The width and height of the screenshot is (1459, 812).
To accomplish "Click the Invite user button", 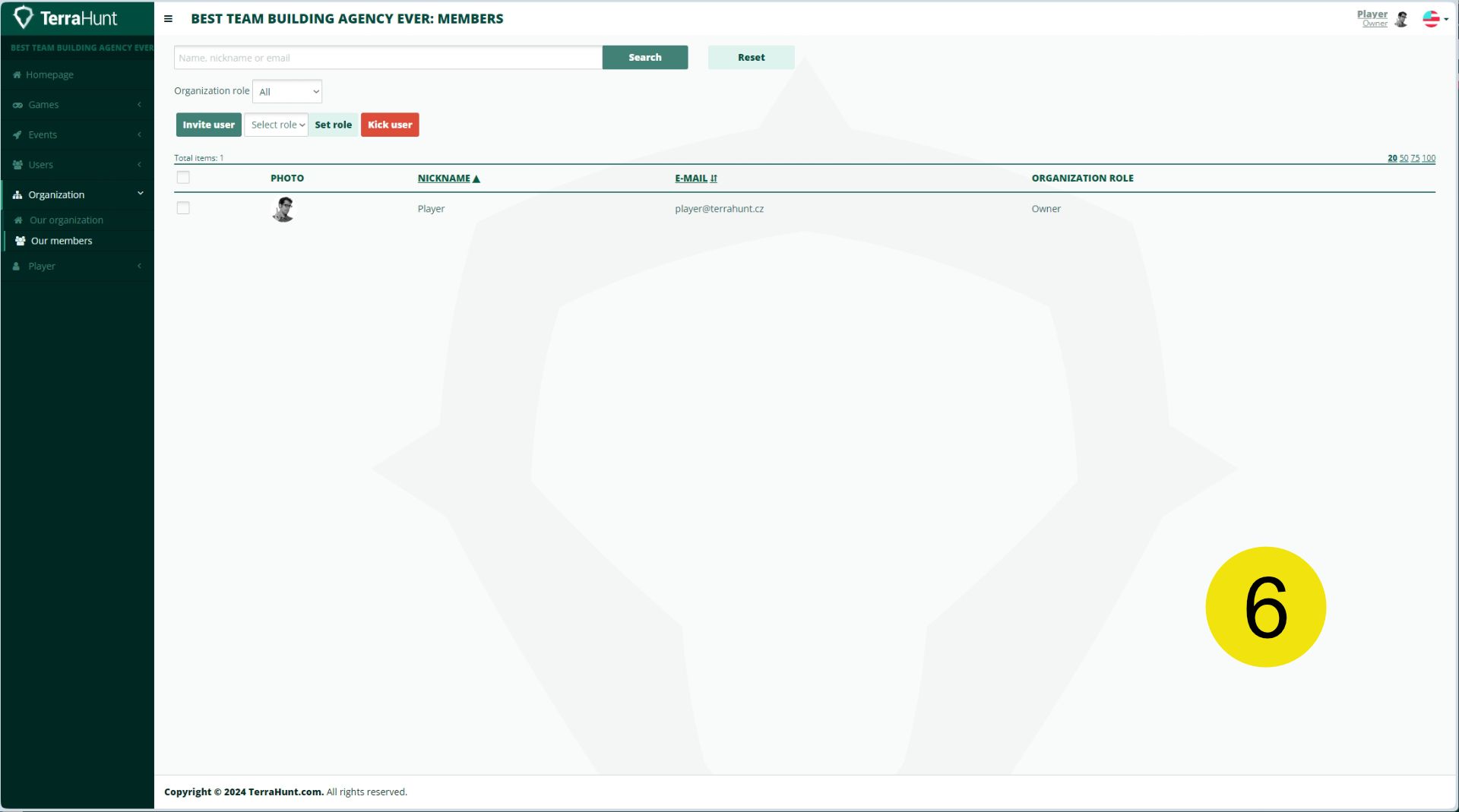I will 209,125.
